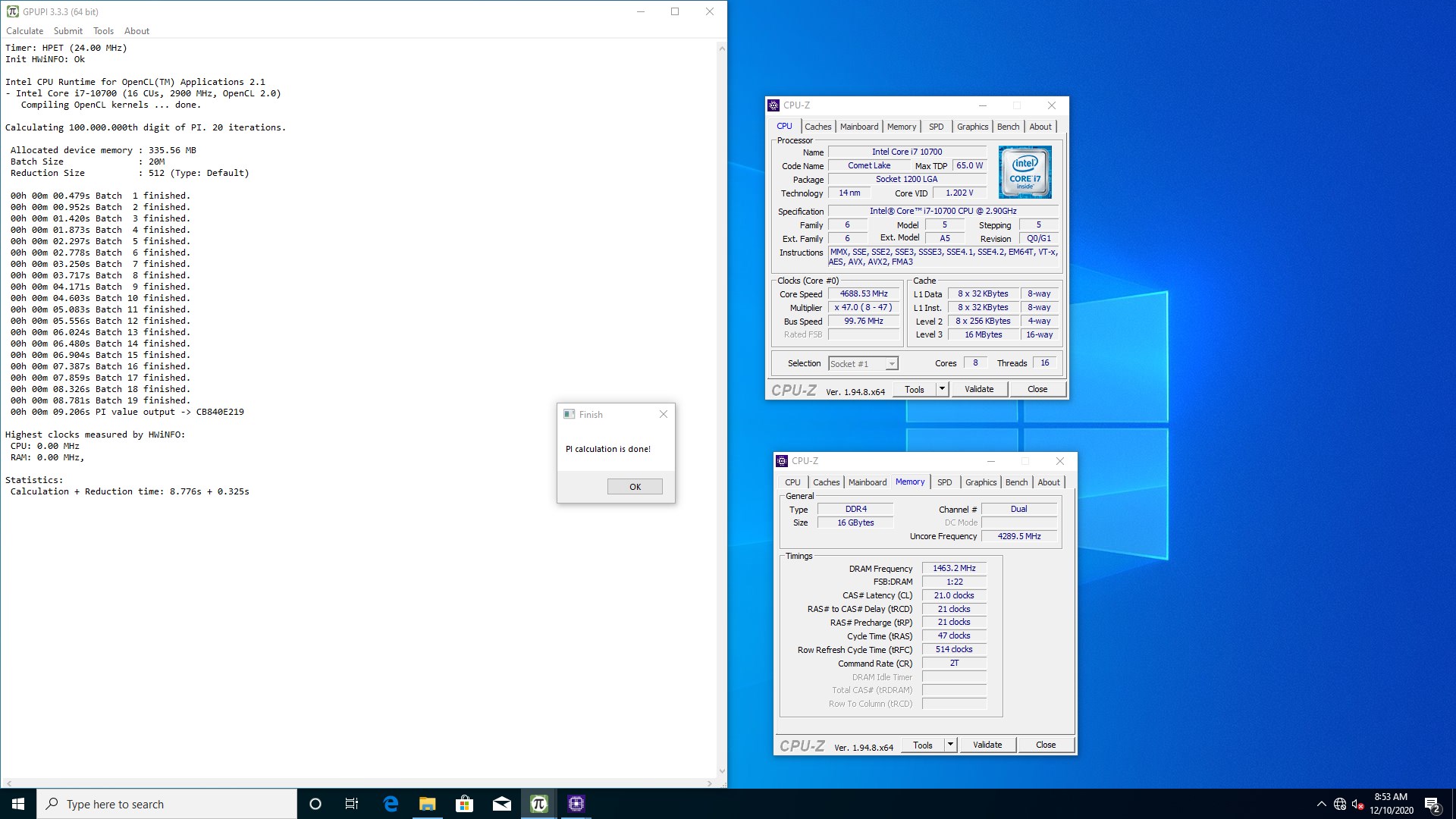Switch to Caches tab in upper CPU-Z window
The height and width of the screenshot is (819, 1456).
tap(818, 127)
